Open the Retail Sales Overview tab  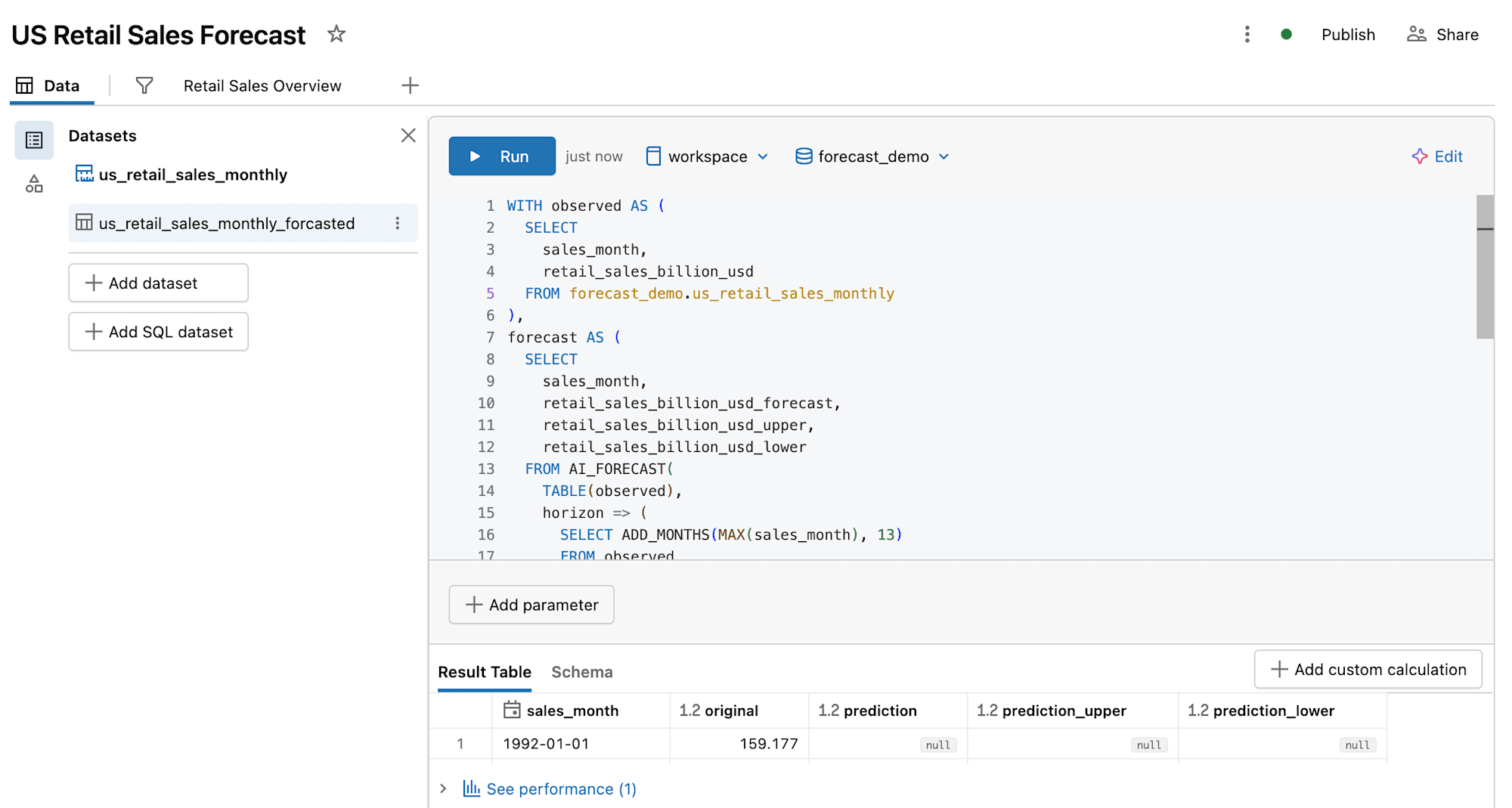click(262, 85)
